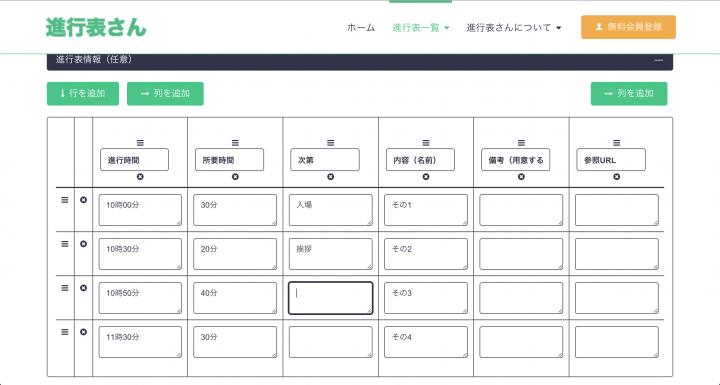The image size is (720, 385).
Task: Go to ホーム in the navigation
Action: pyautogui.click(x=361, y=28)
